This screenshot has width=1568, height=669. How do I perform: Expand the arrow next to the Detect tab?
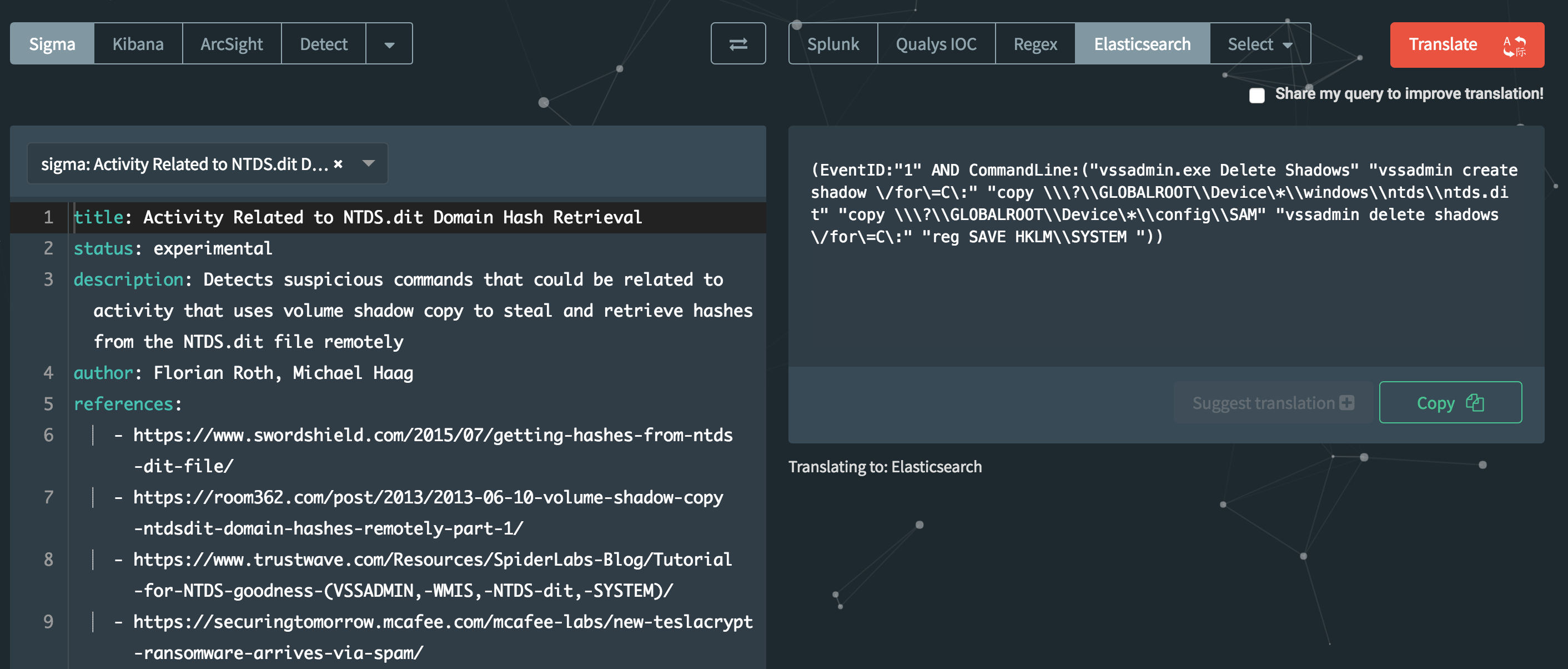pos(390,43)
